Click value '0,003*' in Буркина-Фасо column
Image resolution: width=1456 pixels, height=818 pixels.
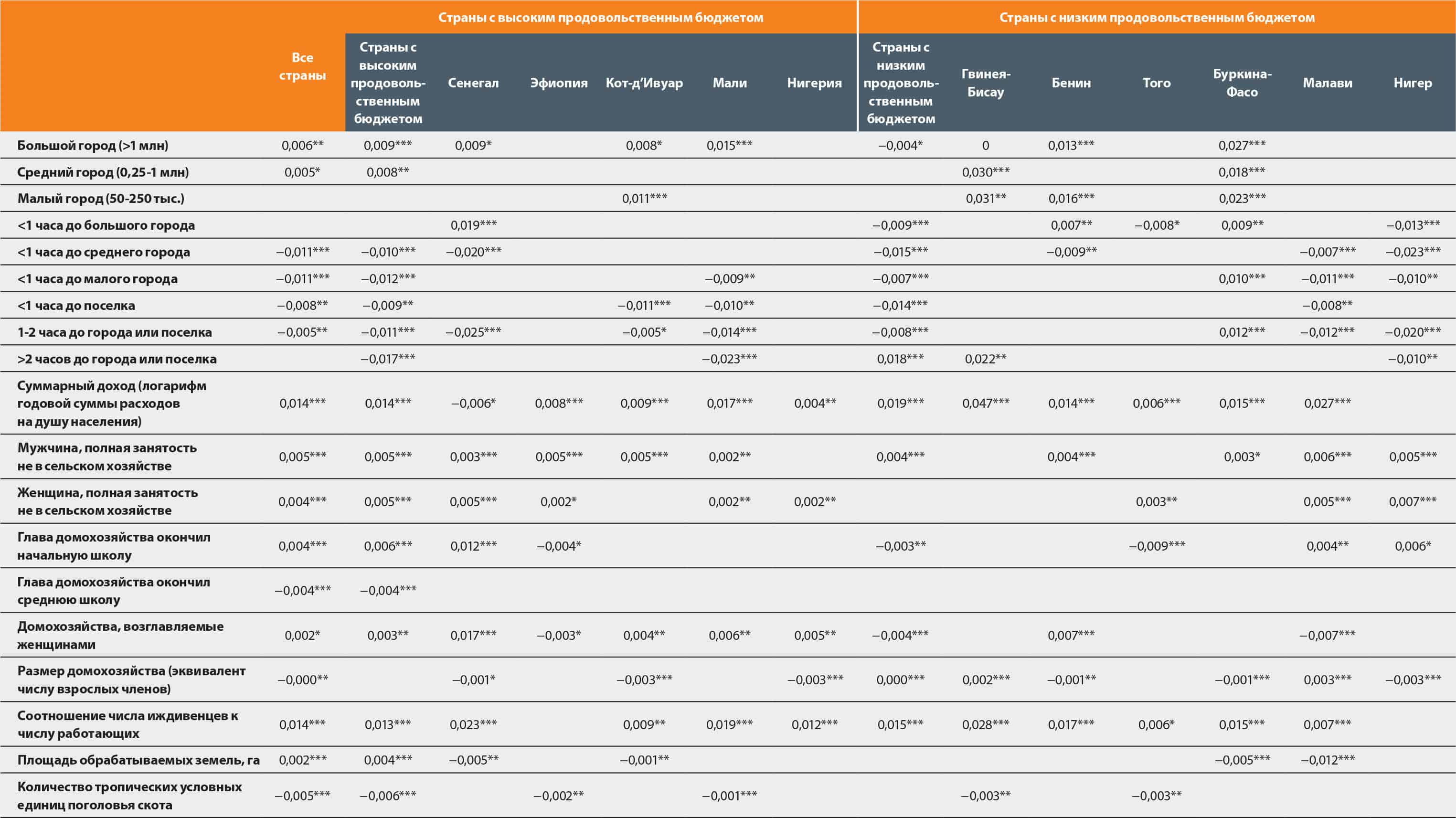click(1242, 457)
